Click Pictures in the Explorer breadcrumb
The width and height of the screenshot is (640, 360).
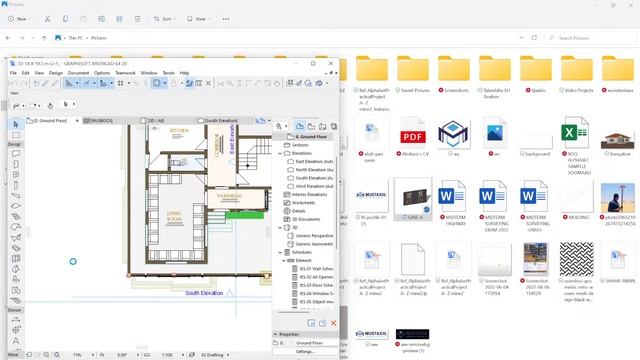(98, 38)
